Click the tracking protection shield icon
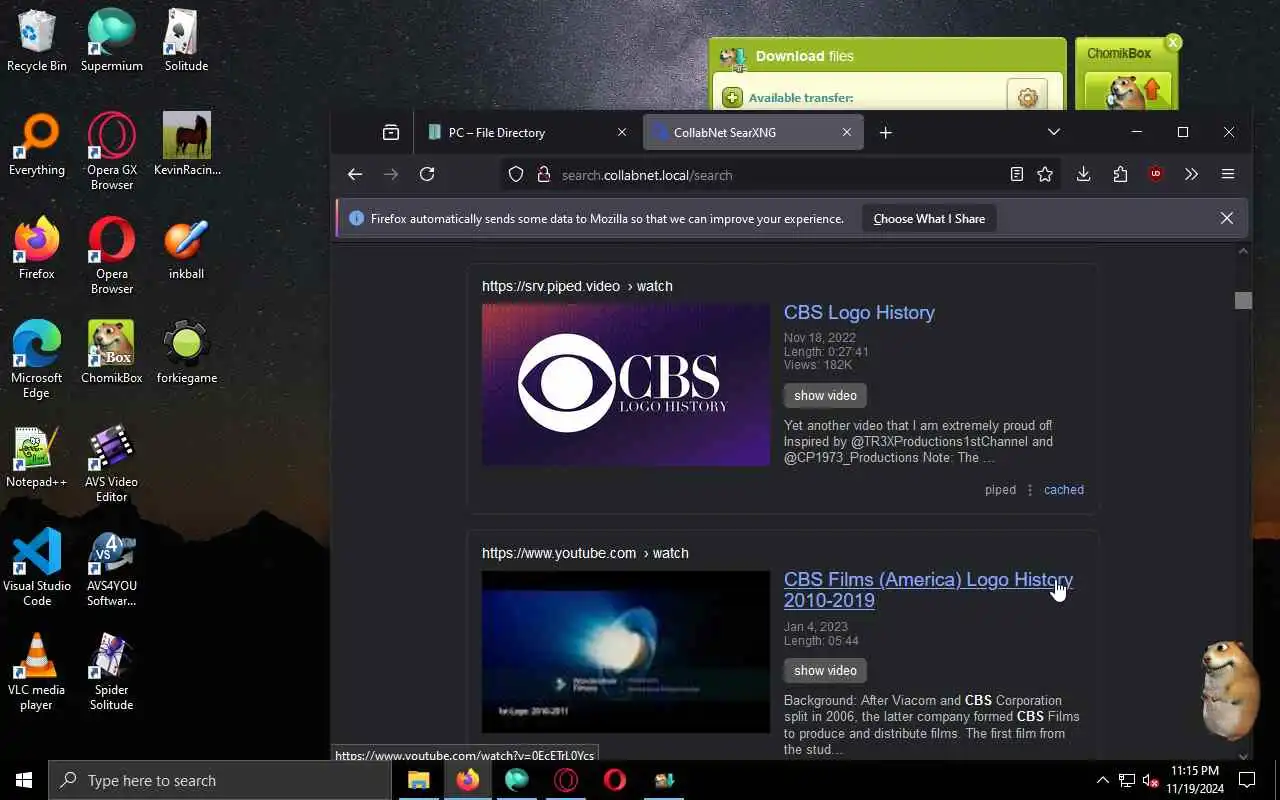The height and width of the screenshot is (800, 1280). tap(516, 174)
